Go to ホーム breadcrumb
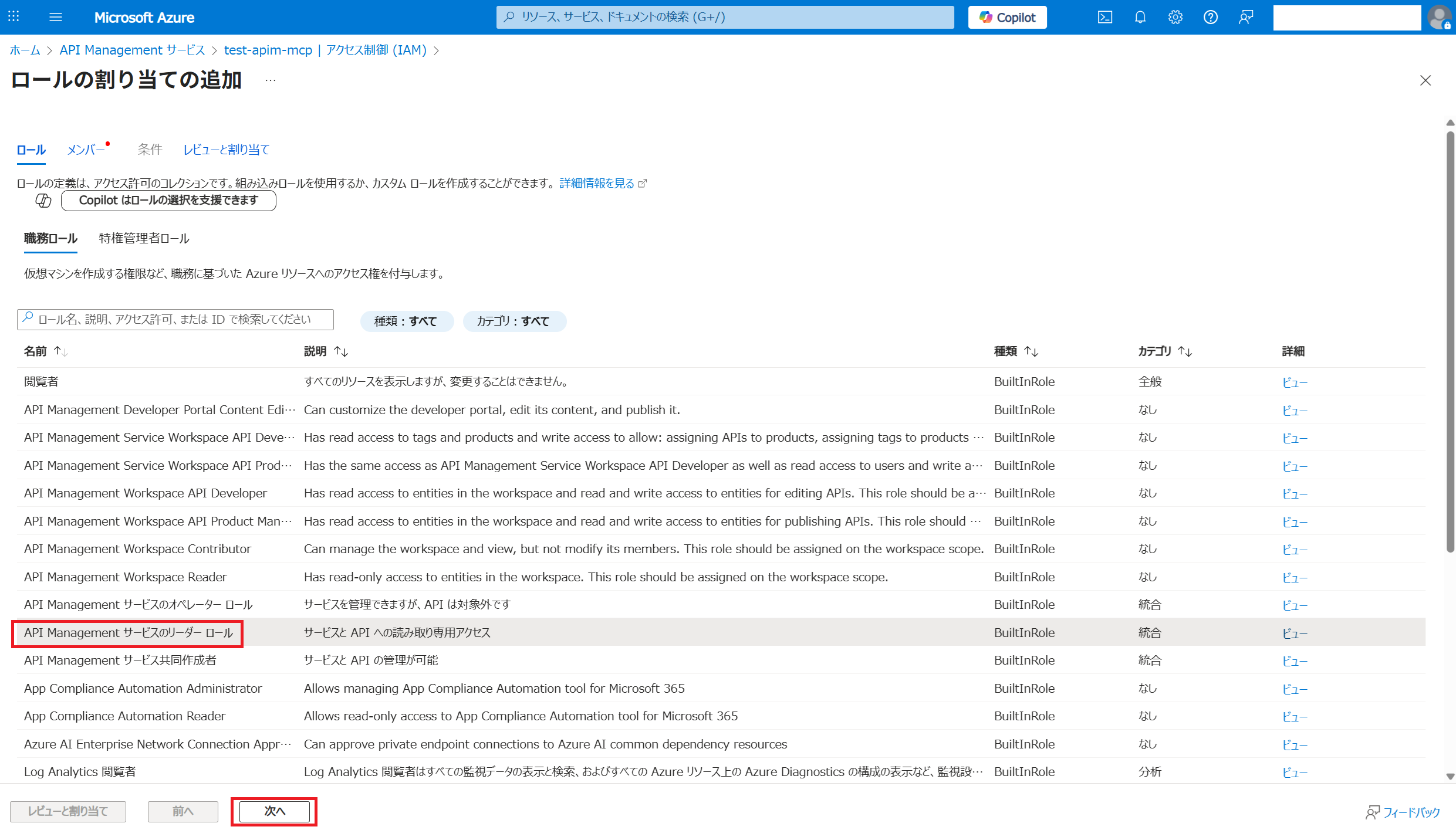This screenshot has width=1456, height=830. [x=25, y=50]
